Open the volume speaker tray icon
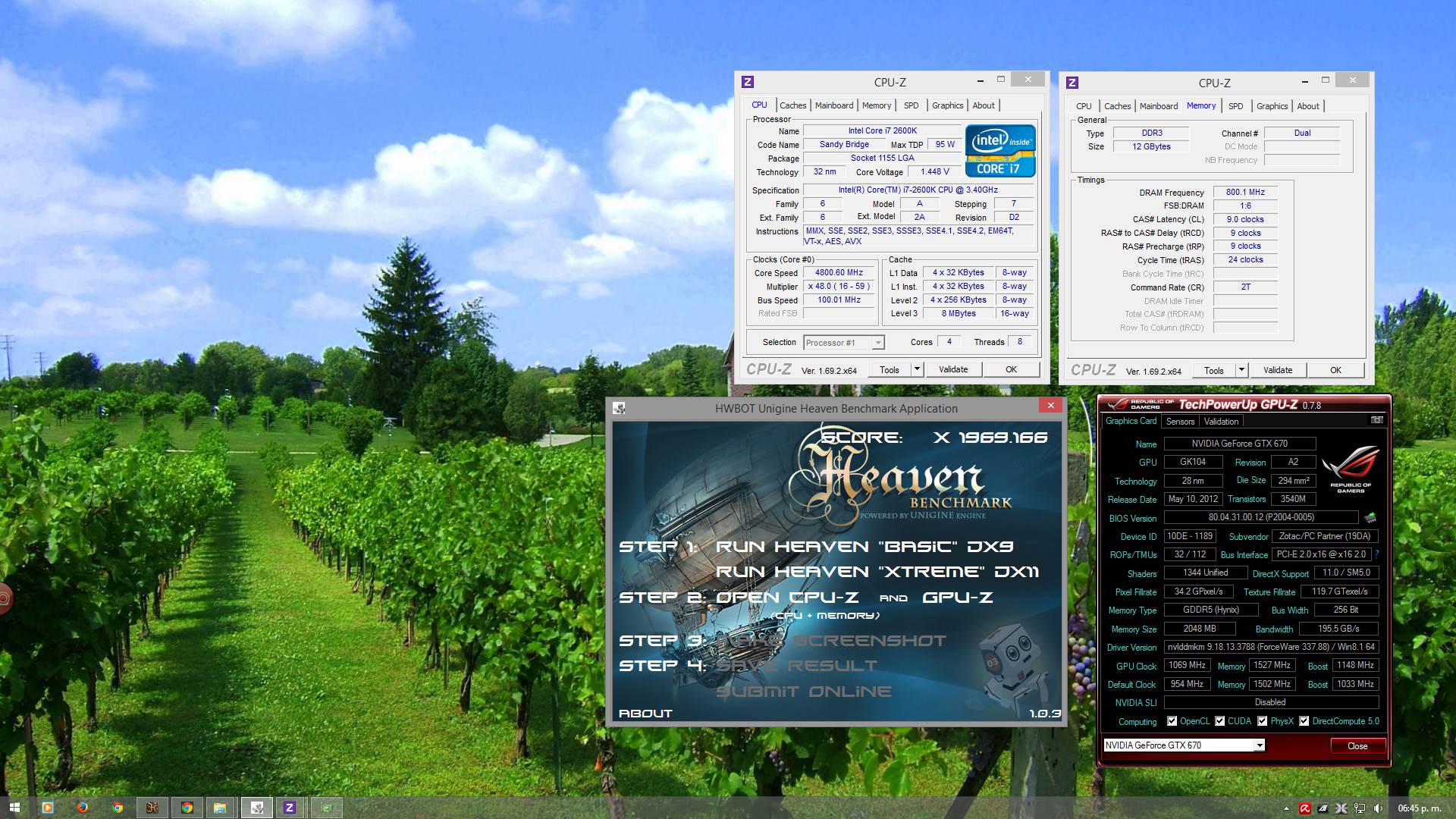Image resolution: width=1456 pixels, height=819 pixels. coord(1378,808)
